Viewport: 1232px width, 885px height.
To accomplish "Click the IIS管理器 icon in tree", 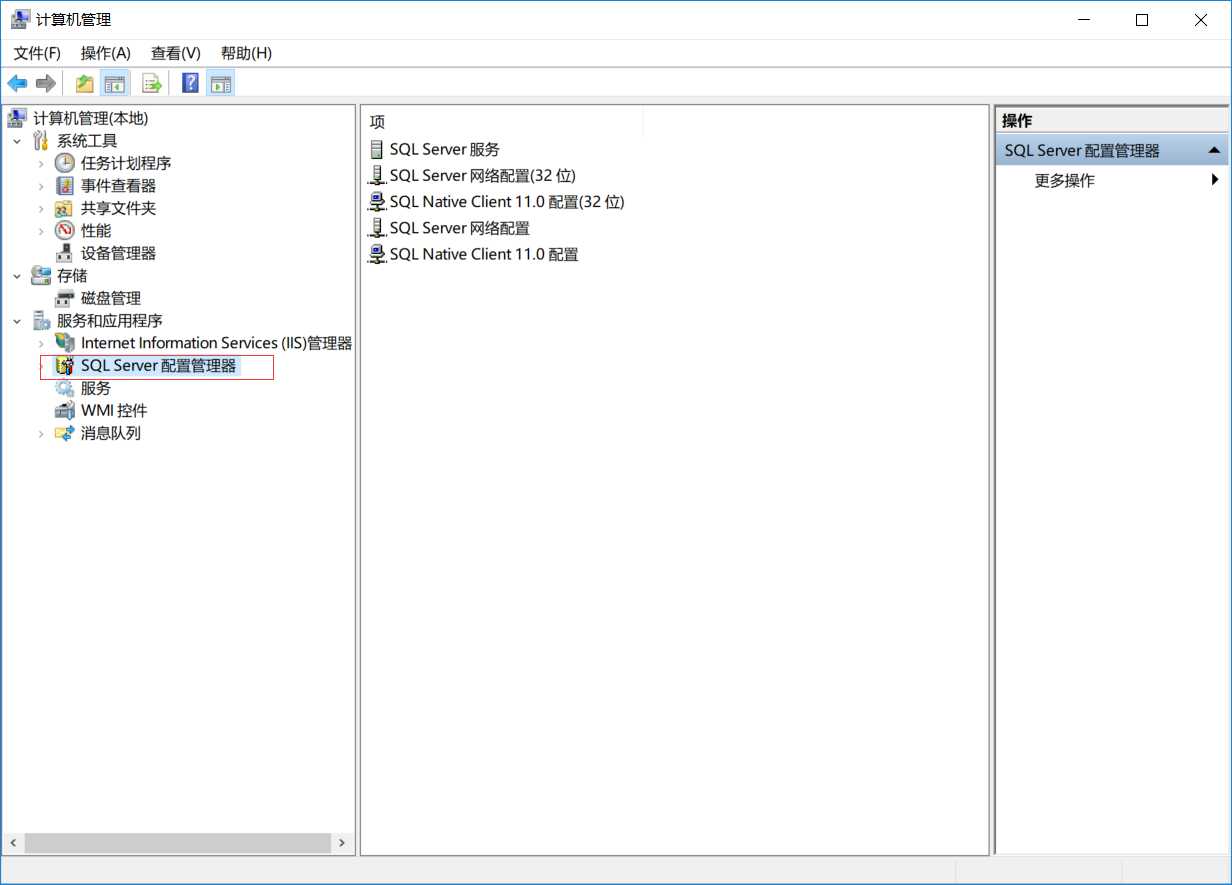I will click(x=65, y=343).
